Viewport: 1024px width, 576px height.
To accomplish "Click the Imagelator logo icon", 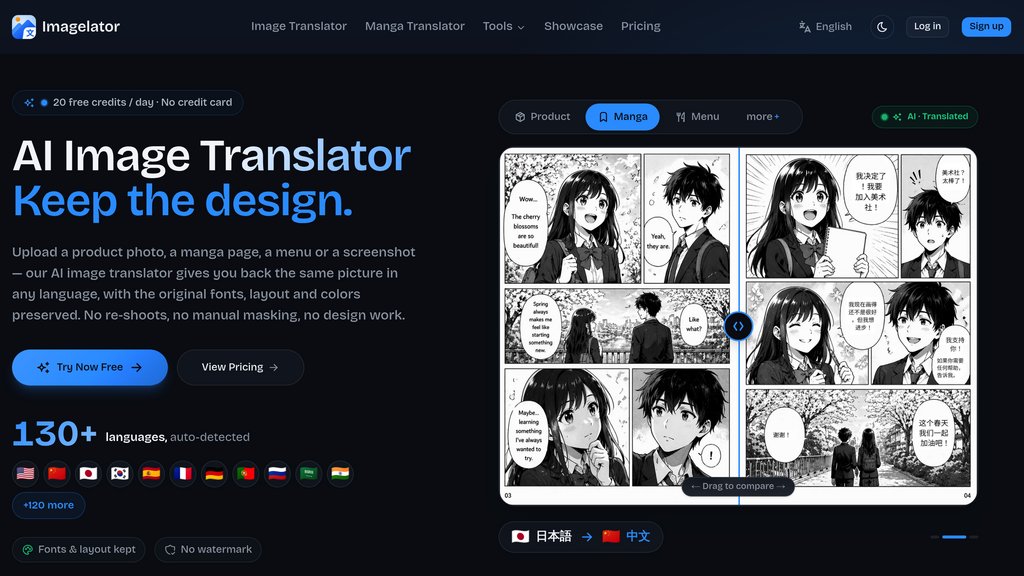I will (x=24, y=27).
